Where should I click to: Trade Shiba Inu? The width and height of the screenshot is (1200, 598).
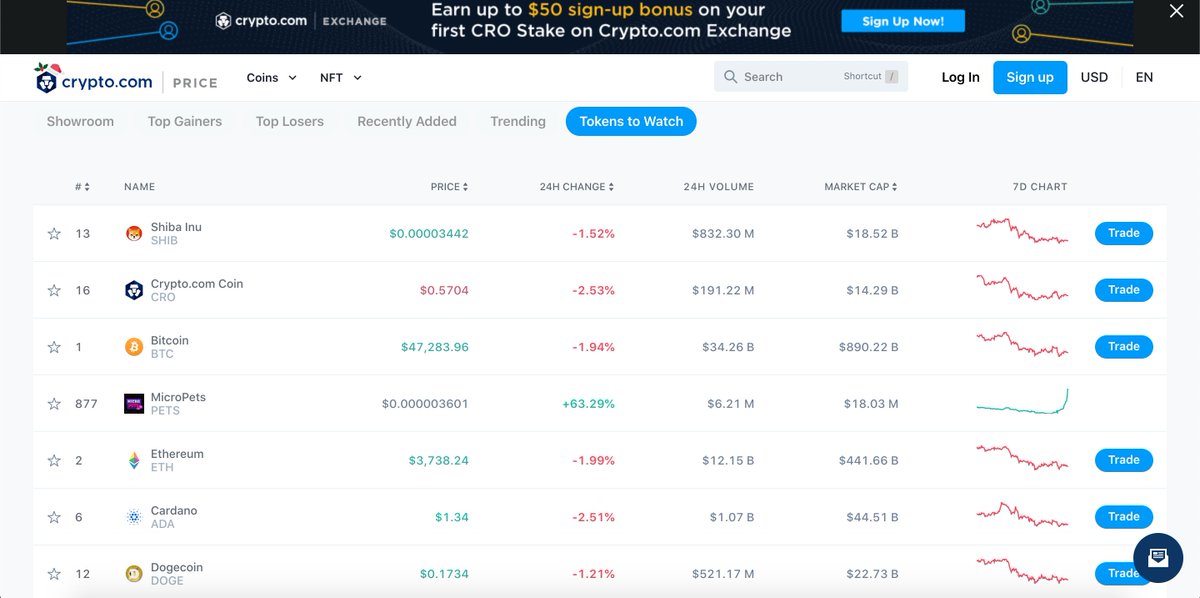[x=1124, y=233]
